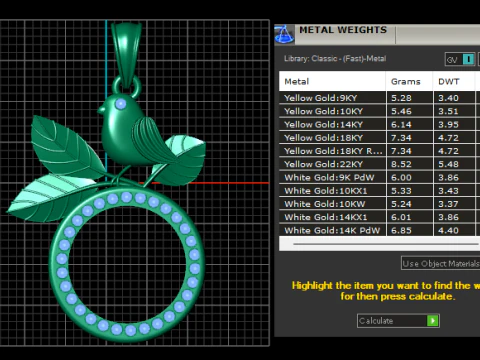This screenshot has width=480, height=360.
Task: Select the Yellow Gold:14KY row
Action: pos(379,124)
